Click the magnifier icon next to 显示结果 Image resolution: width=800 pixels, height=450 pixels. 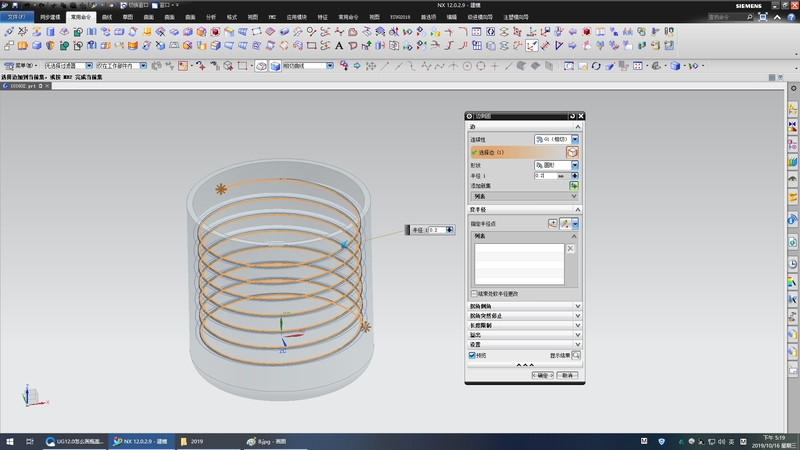pyautogui.click(x=576, y=355)
